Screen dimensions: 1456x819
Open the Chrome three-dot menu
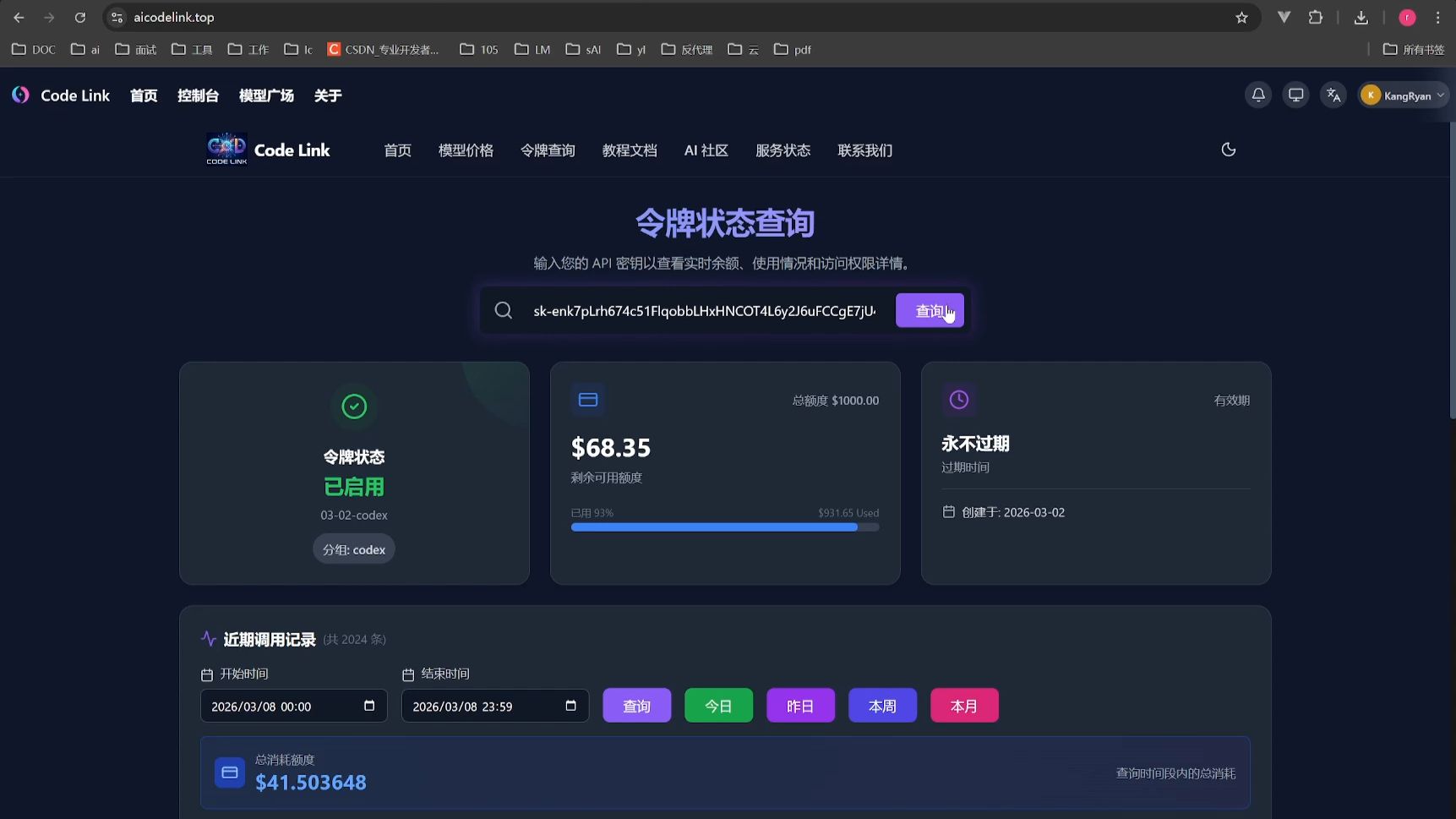1437,17
